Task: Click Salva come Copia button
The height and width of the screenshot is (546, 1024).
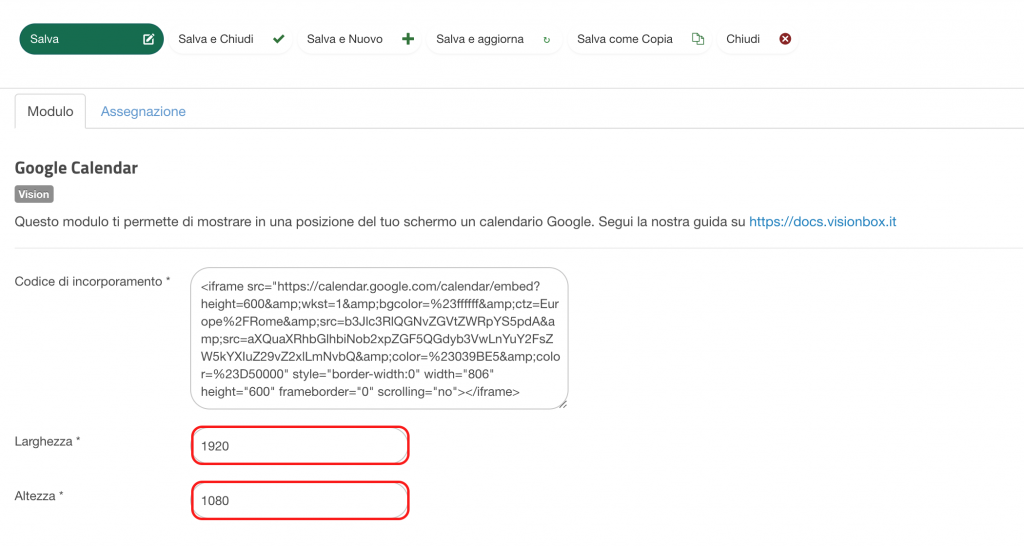Action: tap(639, 39)
